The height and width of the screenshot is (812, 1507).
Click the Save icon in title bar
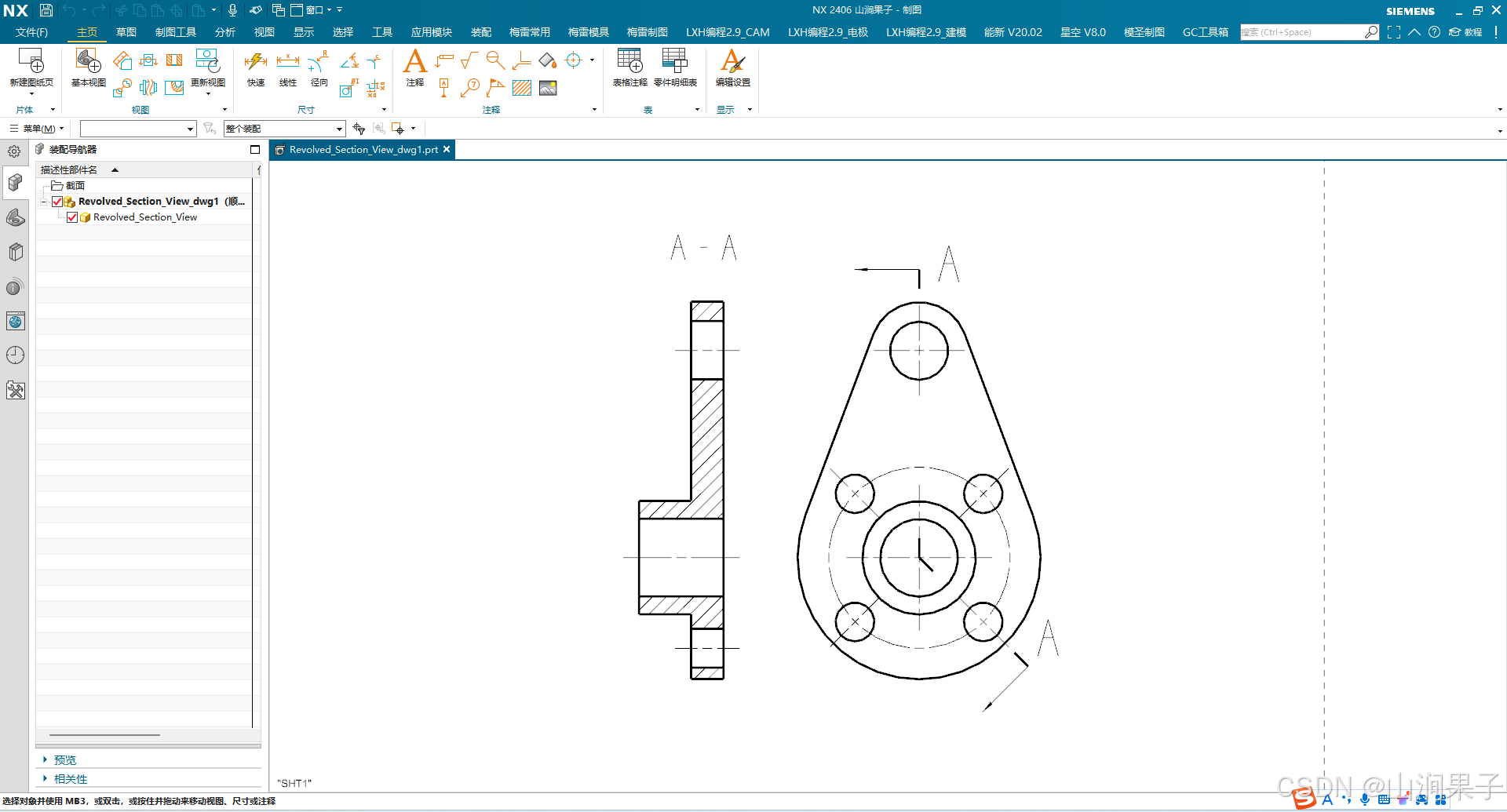(46, 10)
